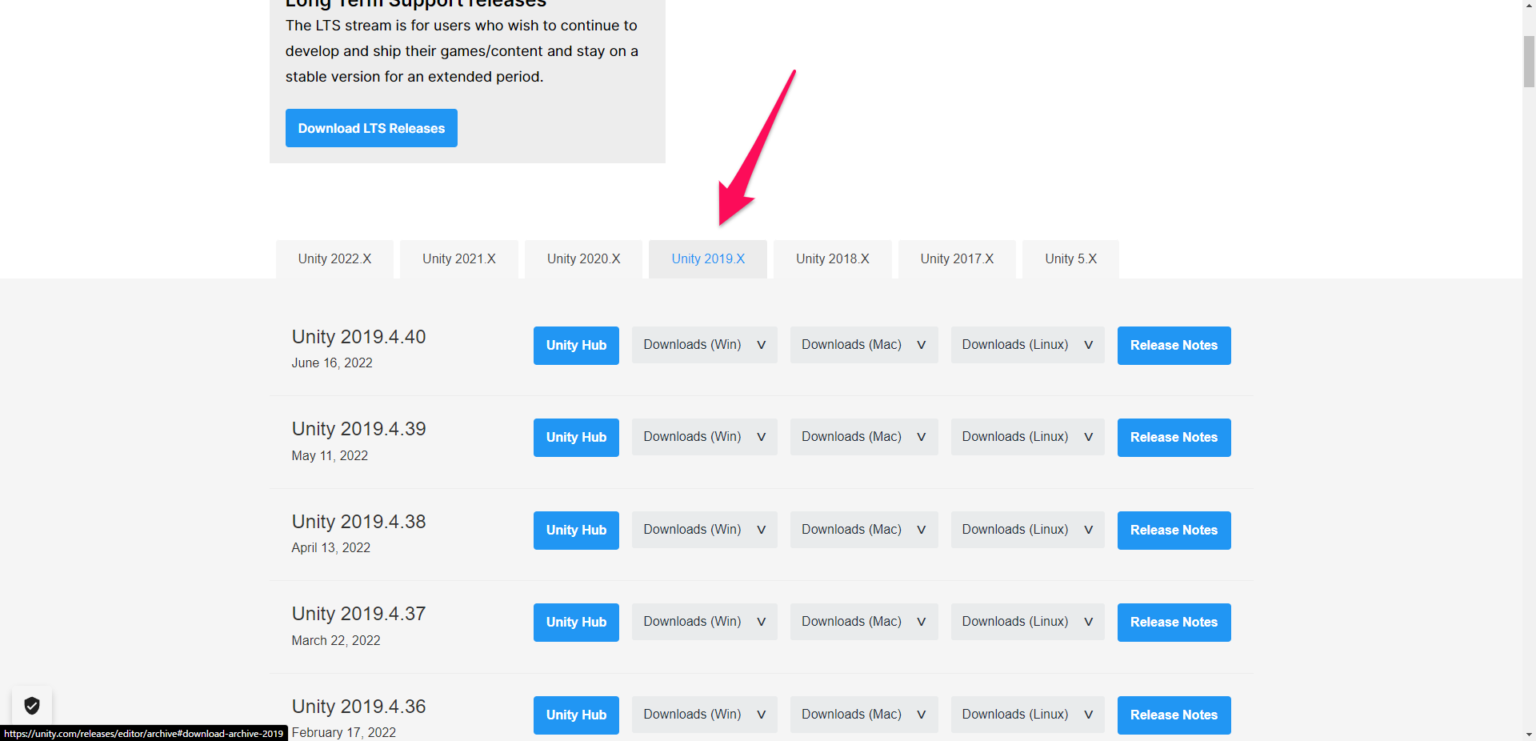
Task: Select the Unity 2017.X tab
Action: pos(957,259)
